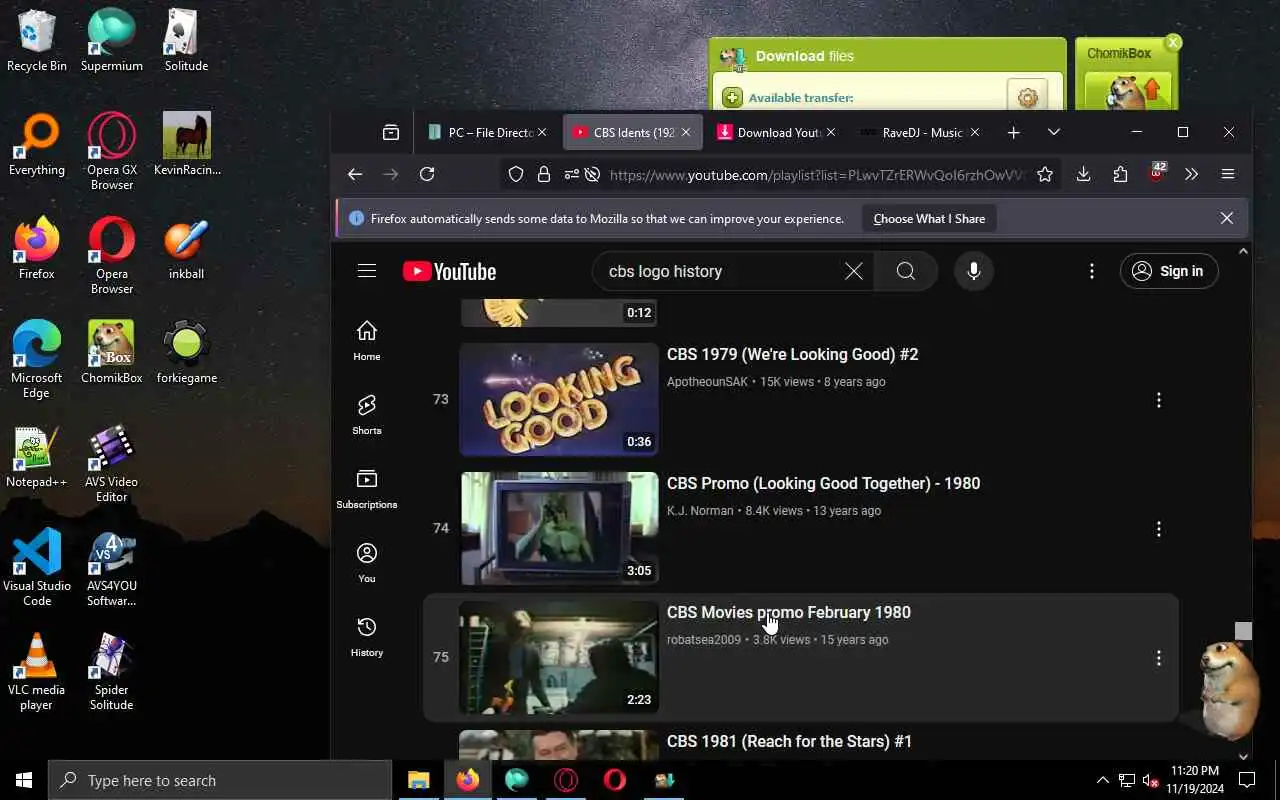
Task: Close the ChomikBox widget
Action: click(1173, 42)
